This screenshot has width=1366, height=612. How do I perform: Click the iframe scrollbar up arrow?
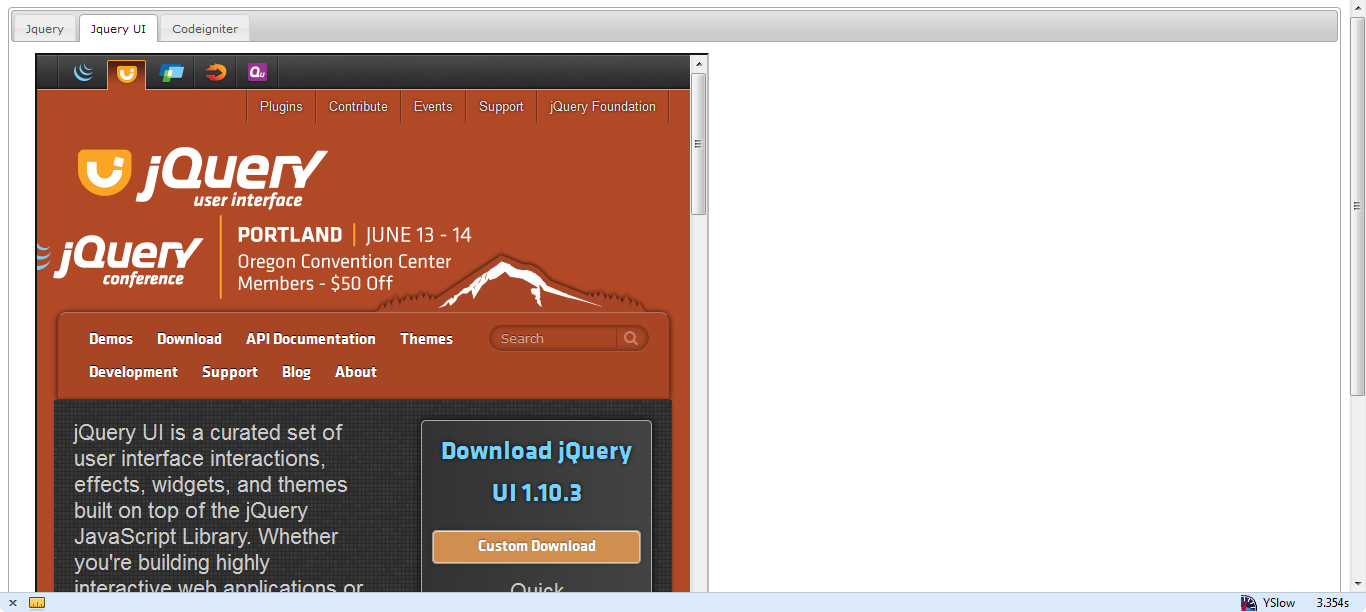[x=698, y=64]
